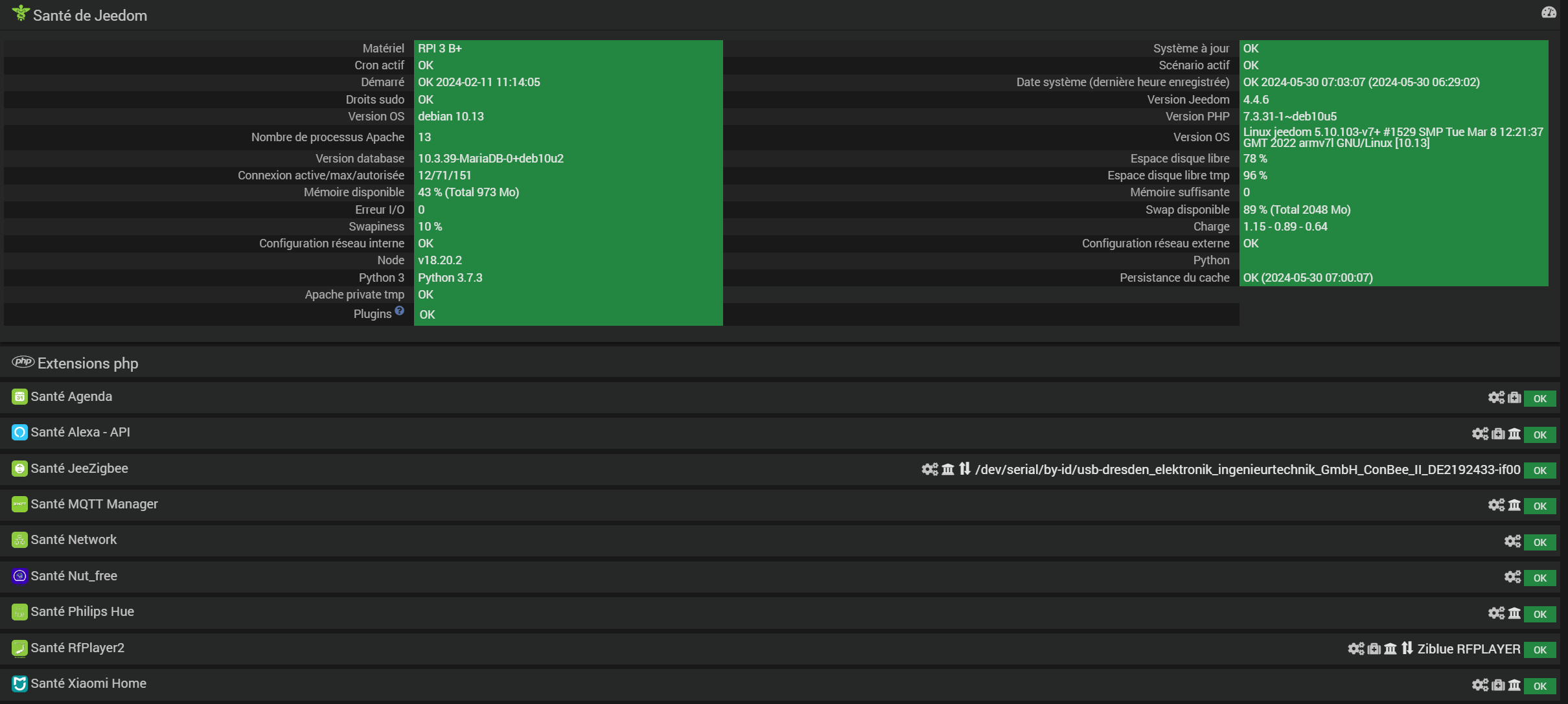Viewport: 1568px width, 704px height.
Task: Click the Santé Nut_free plugin logo
Action: [19, 576]
